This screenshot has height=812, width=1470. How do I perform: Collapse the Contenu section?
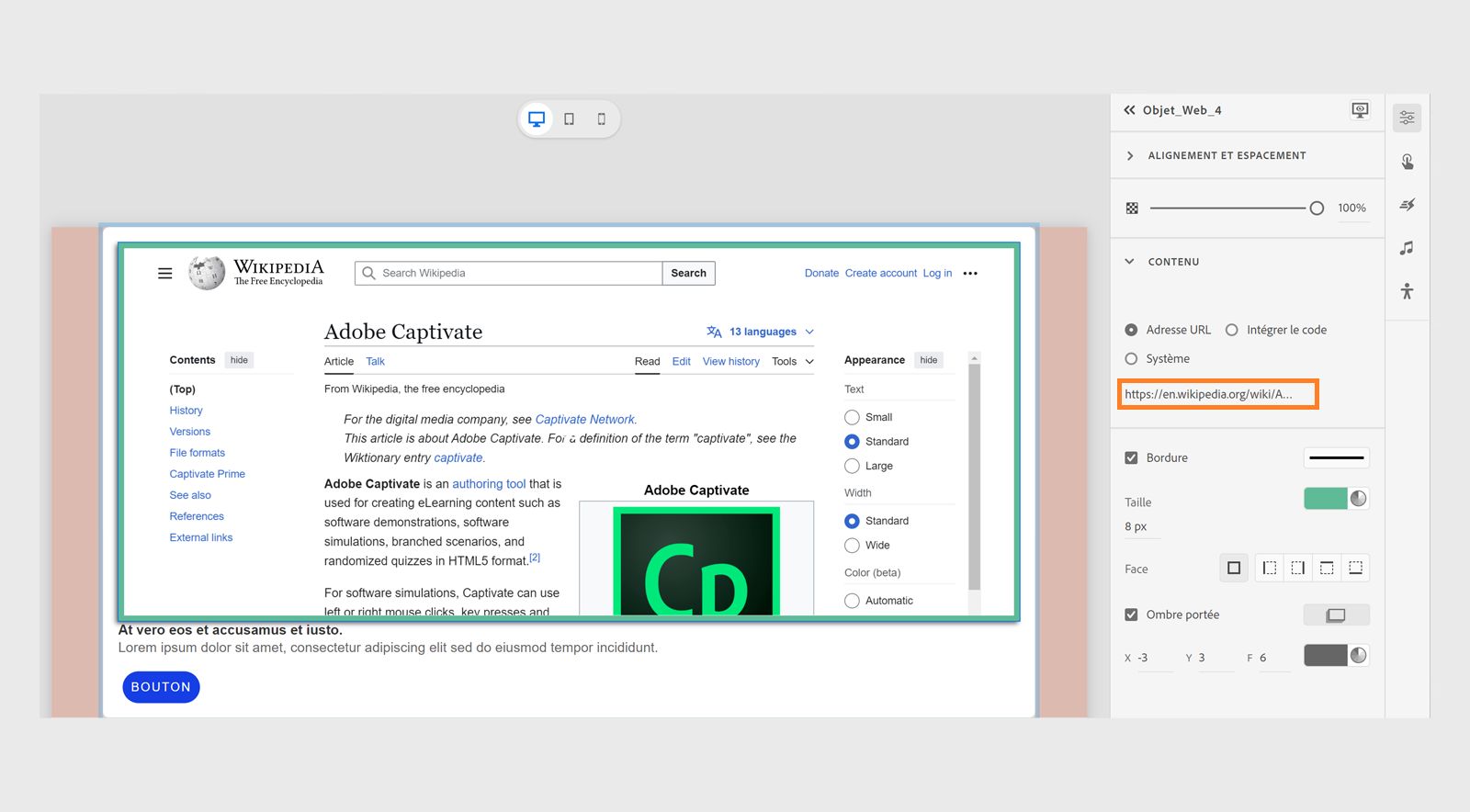click(1130, 262)
